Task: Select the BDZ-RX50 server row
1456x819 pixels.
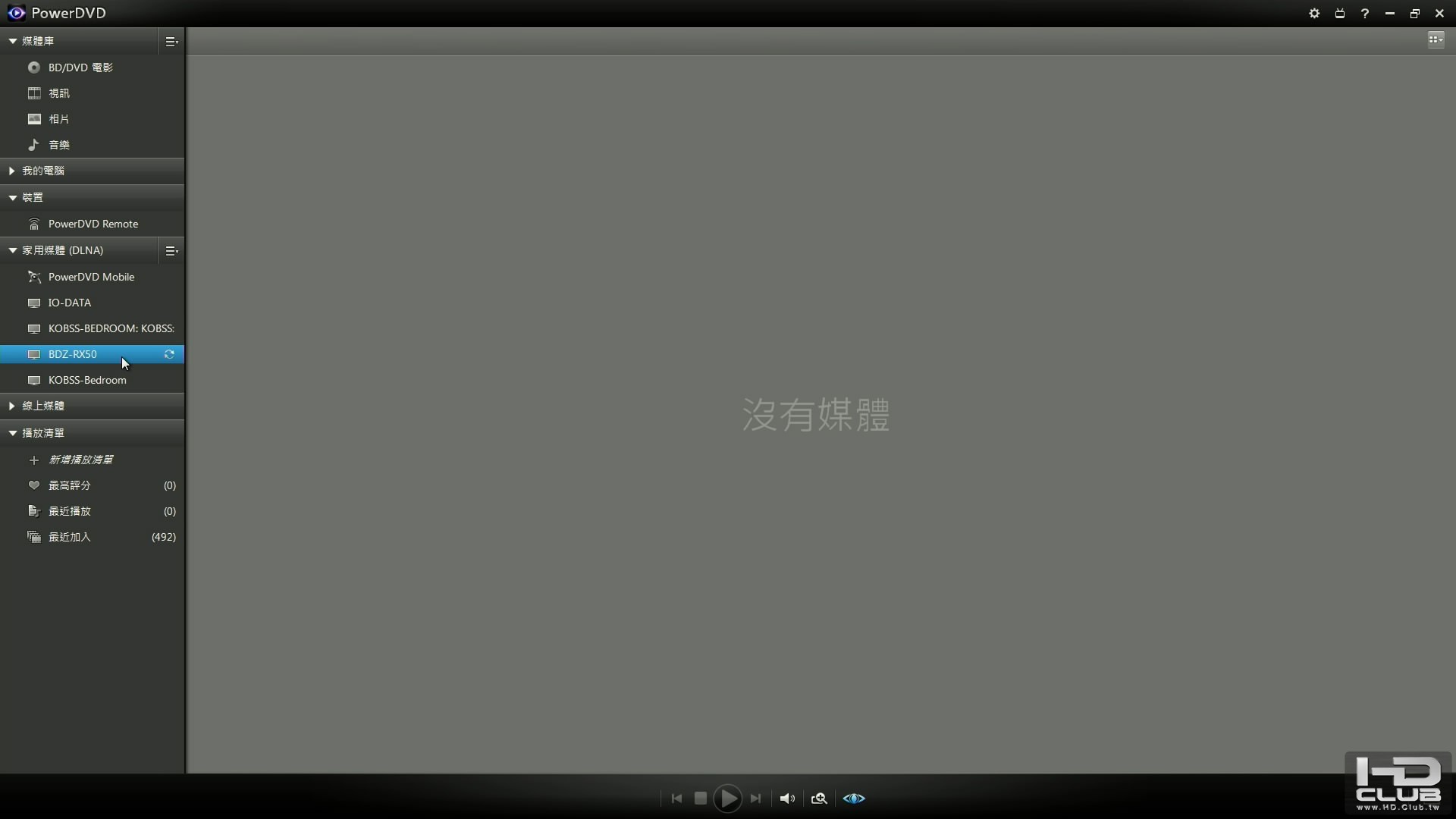Action: (93, 354)
